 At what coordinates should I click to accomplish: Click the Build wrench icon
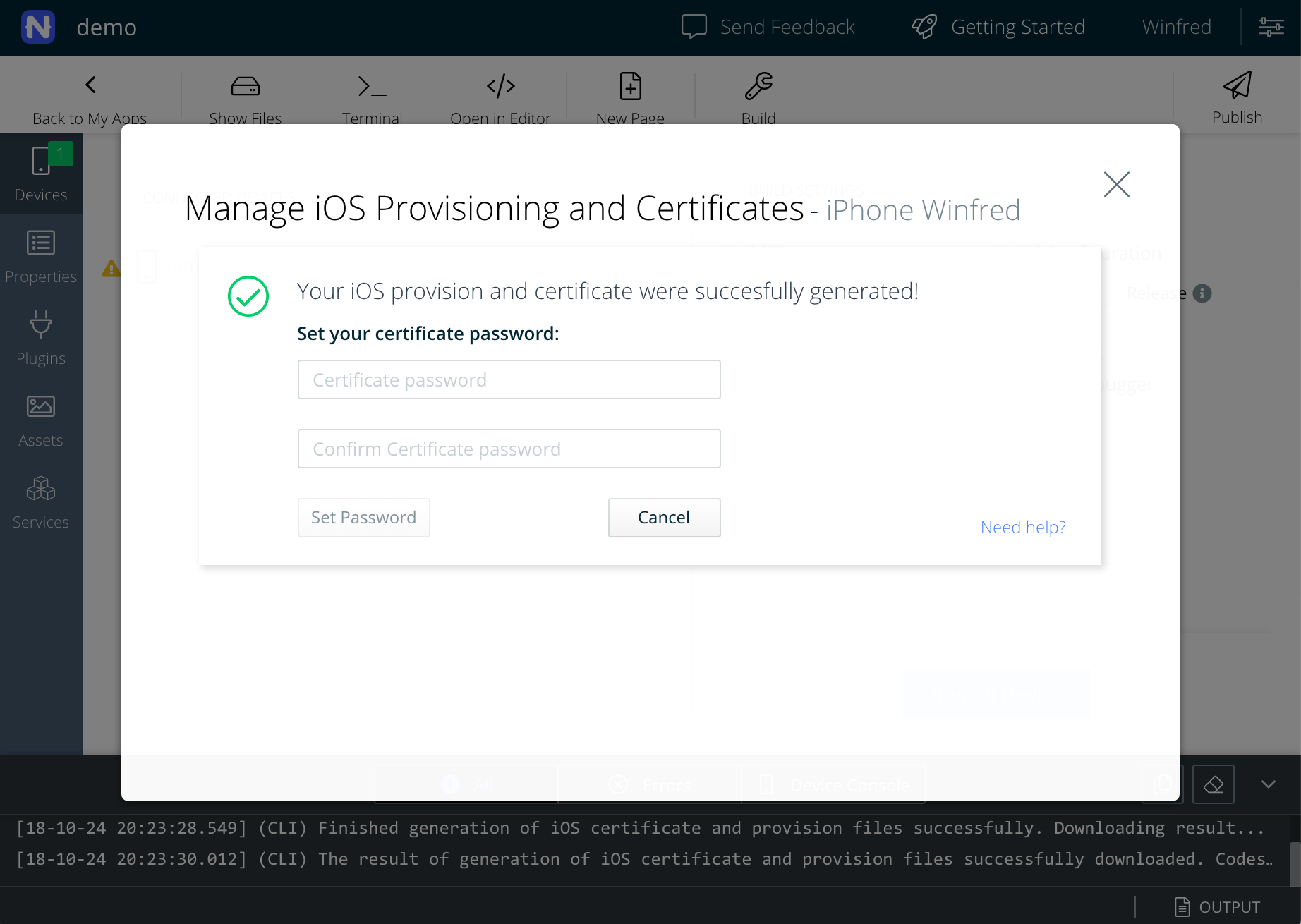coord(758,86)
